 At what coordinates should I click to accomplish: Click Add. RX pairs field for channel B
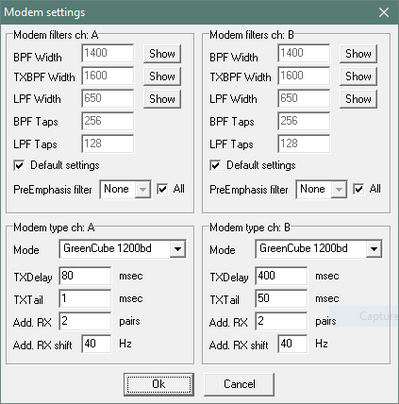[x=281, y=321]
